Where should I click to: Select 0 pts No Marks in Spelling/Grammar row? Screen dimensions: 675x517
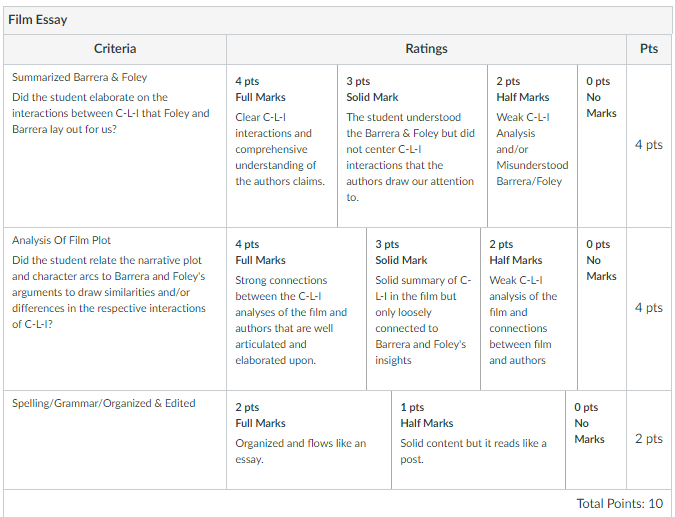[596, 440]
